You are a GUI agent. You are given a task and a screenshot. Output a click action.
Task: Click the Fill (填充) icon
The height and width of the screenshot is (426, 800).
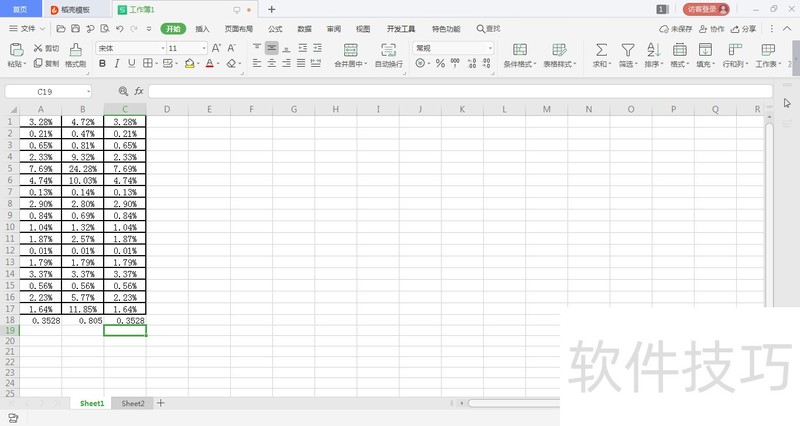pyautogui.click(x=705, y=49)
